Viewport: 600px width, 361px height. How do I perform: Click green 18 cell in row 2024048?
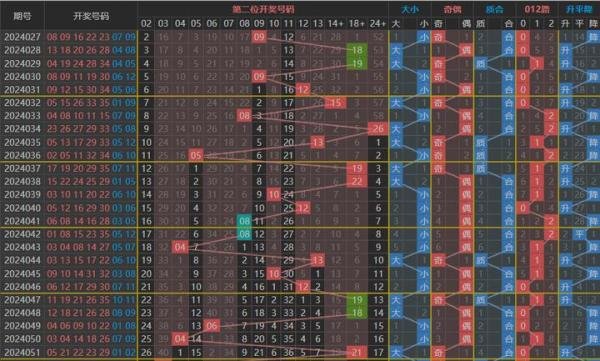point(357,313)
